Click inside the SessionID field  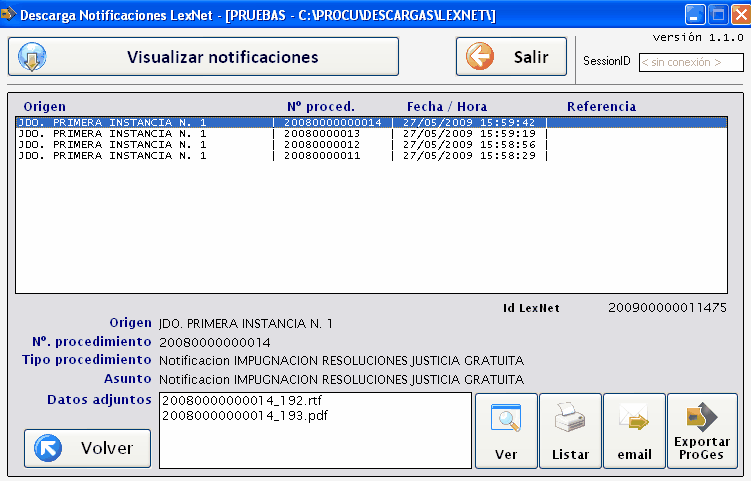click(x=691, y=62)
